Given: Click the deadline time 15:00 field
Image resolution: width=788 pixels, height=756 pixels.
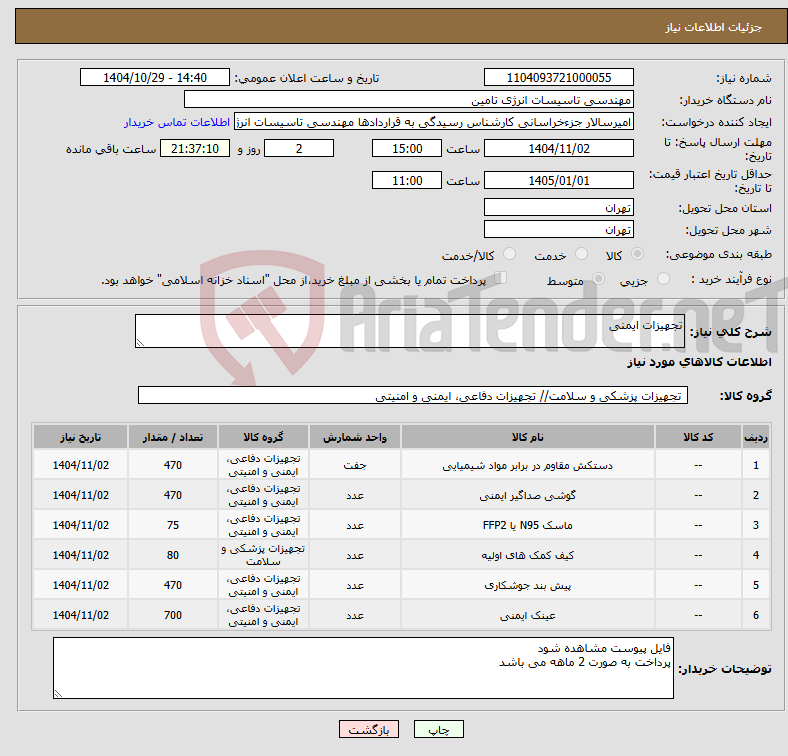Looking at the screenshot, I should point(407,148).
